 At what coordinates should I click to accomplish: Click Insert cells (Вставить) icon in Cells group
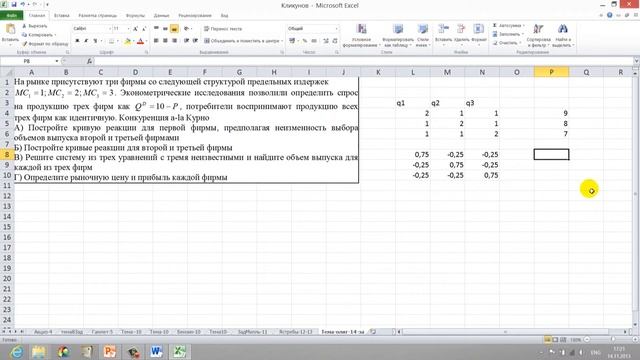click(x=443, y=29)
